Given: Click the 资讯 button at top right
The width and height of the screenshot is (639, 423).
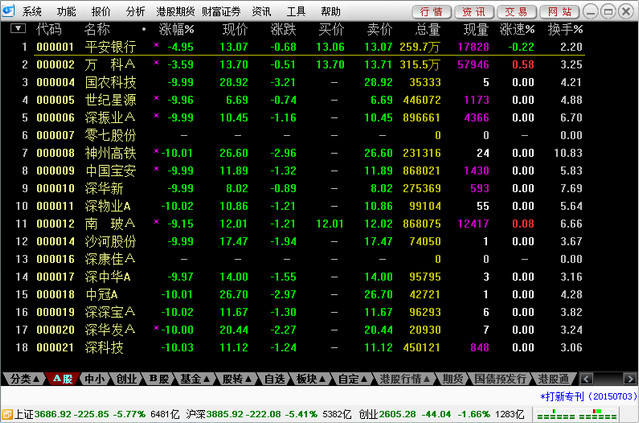Looking at the screenshot, I should [x=474, y=12].
